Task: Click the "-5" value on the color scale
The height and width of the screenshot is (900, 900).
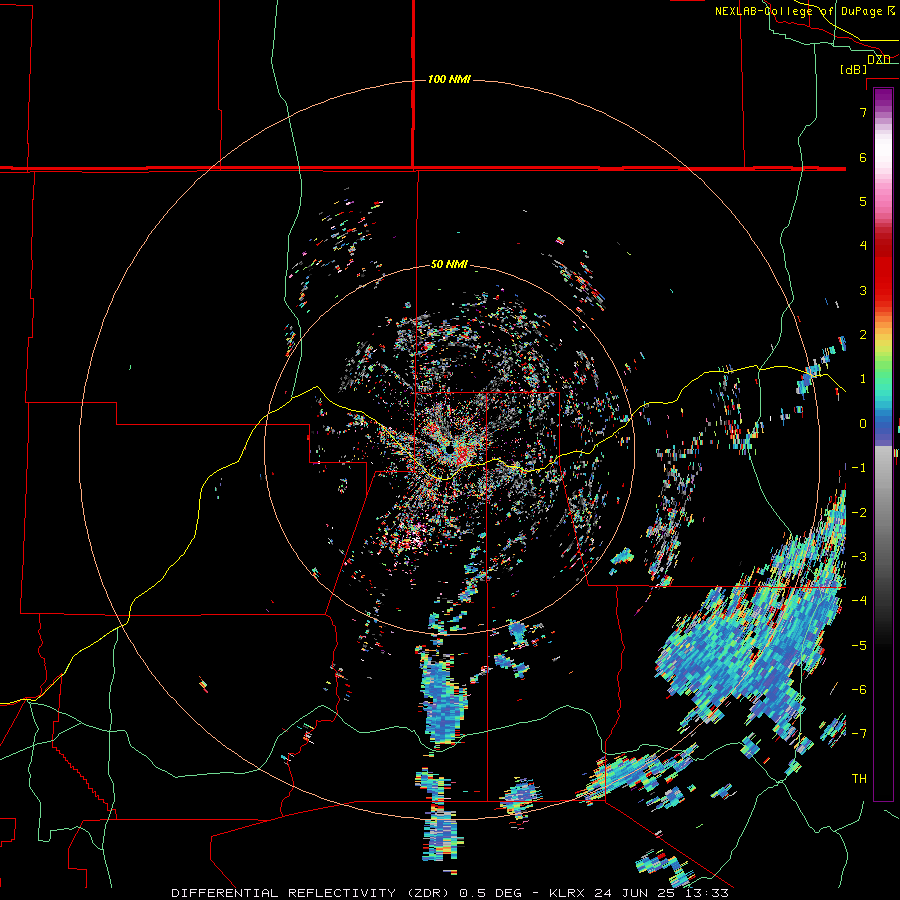Action: 859,645
